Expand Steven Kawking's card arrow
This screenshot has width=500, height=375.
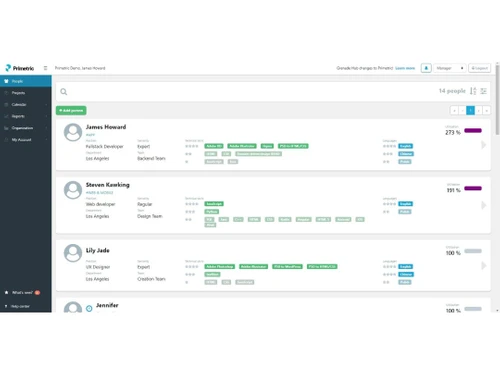(x=483, y=205)
